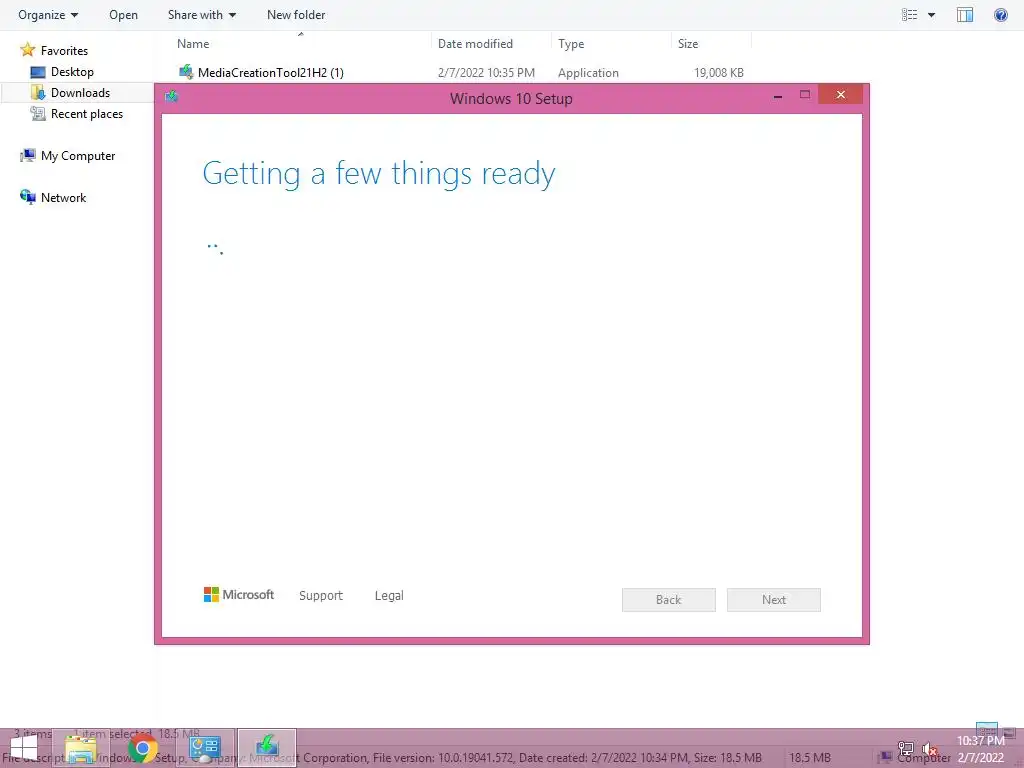Select Favorites star in navigation pane
1024x768 pixels.
coord(27,50)
